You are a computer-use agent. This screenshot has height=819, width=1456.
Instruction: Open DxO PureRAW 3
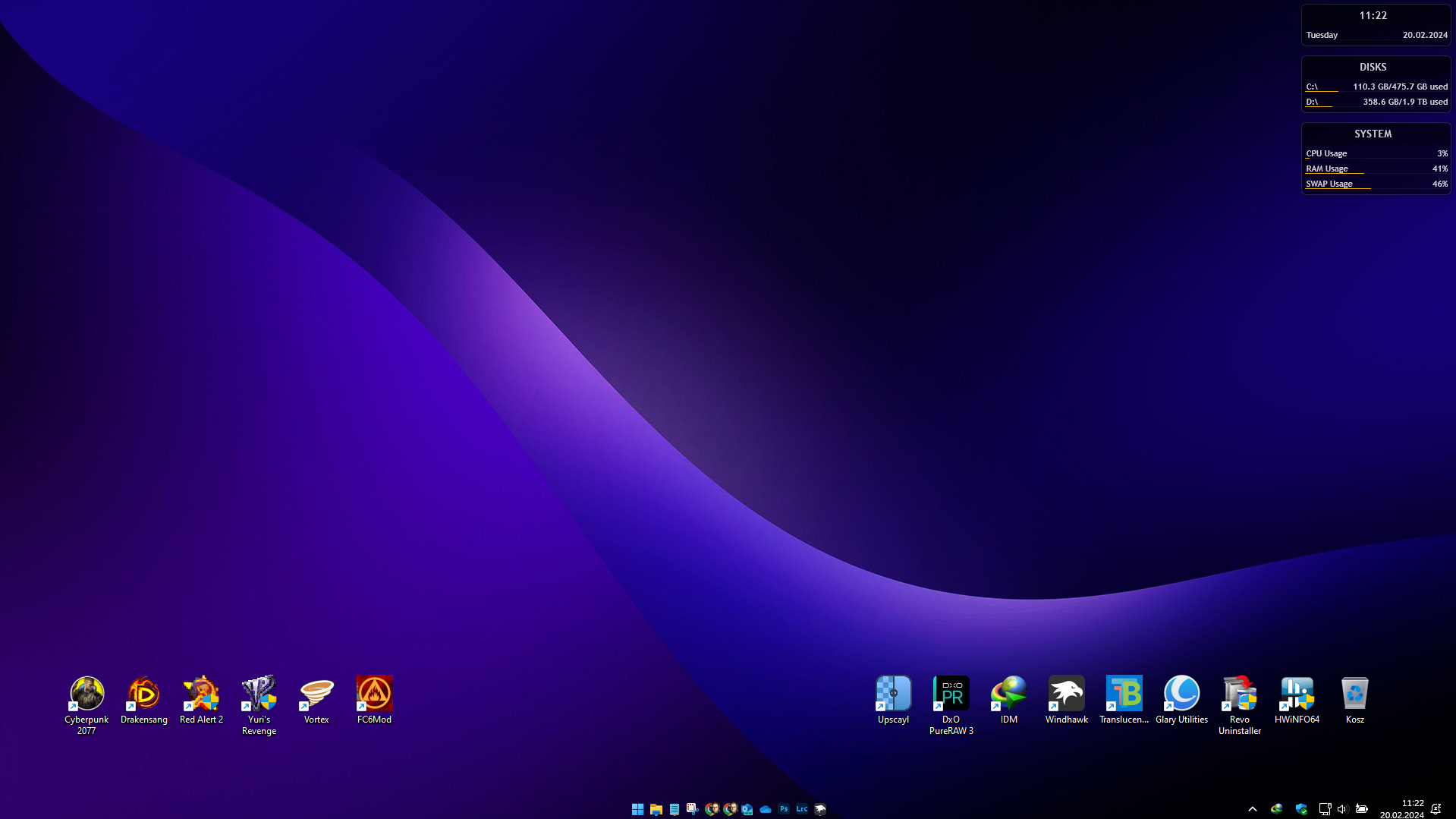coord(951,693)
